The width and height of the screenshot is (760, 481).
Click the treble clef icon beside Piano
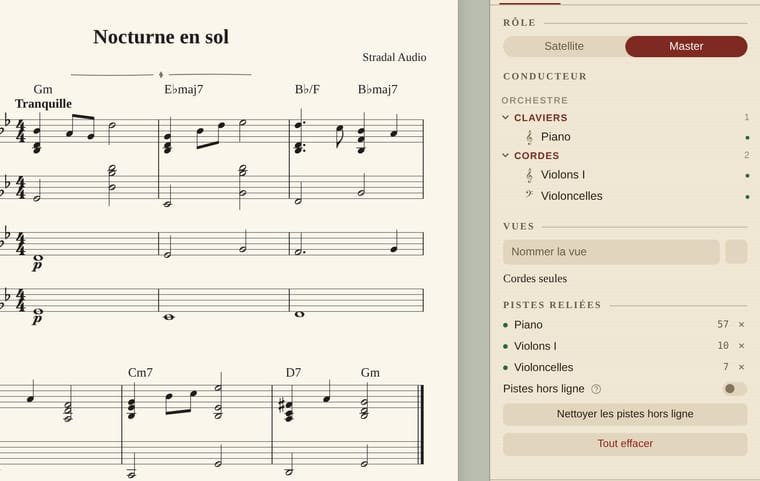click(x=529, y=137)
